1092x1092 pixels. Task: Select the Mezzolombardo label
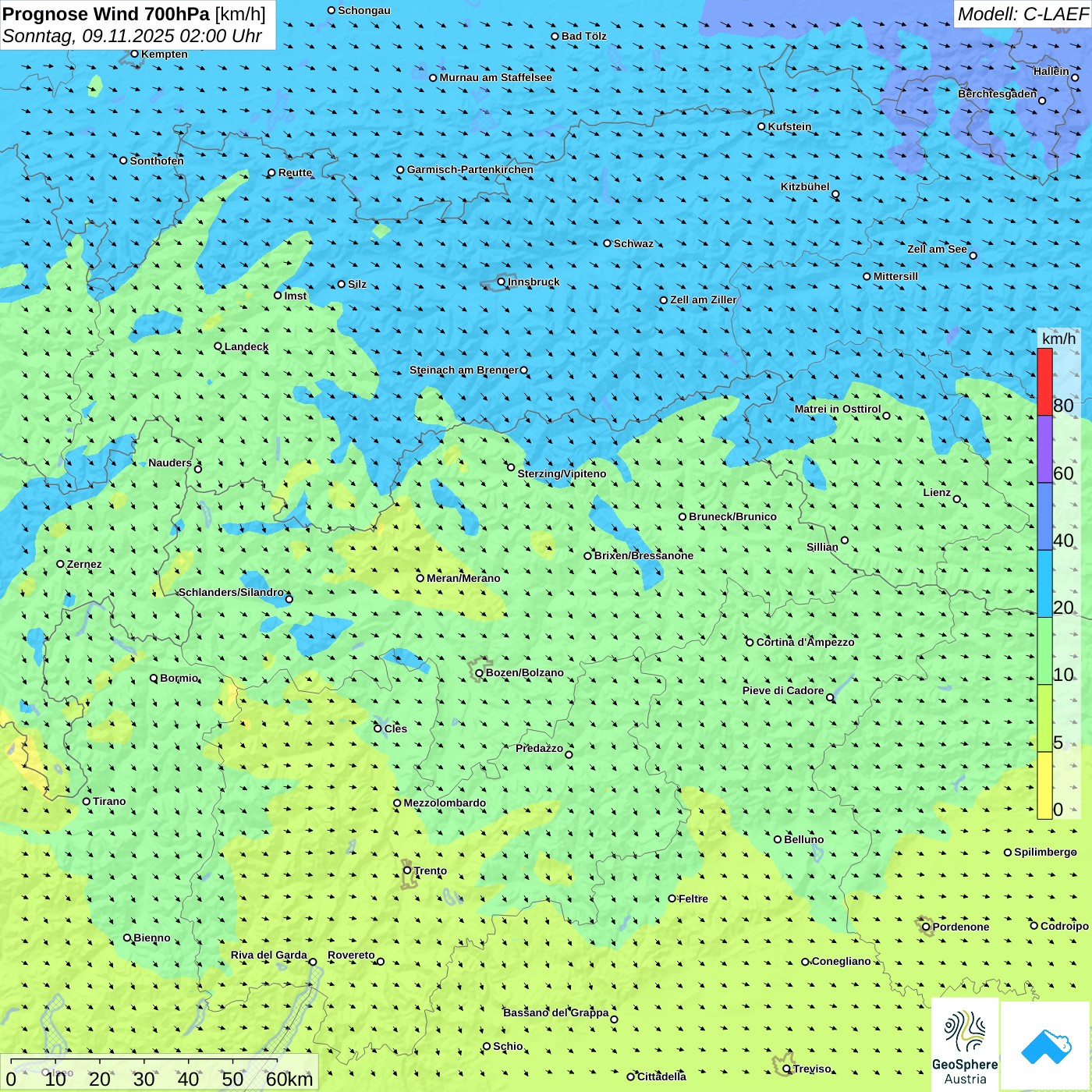tap(445, 803)
